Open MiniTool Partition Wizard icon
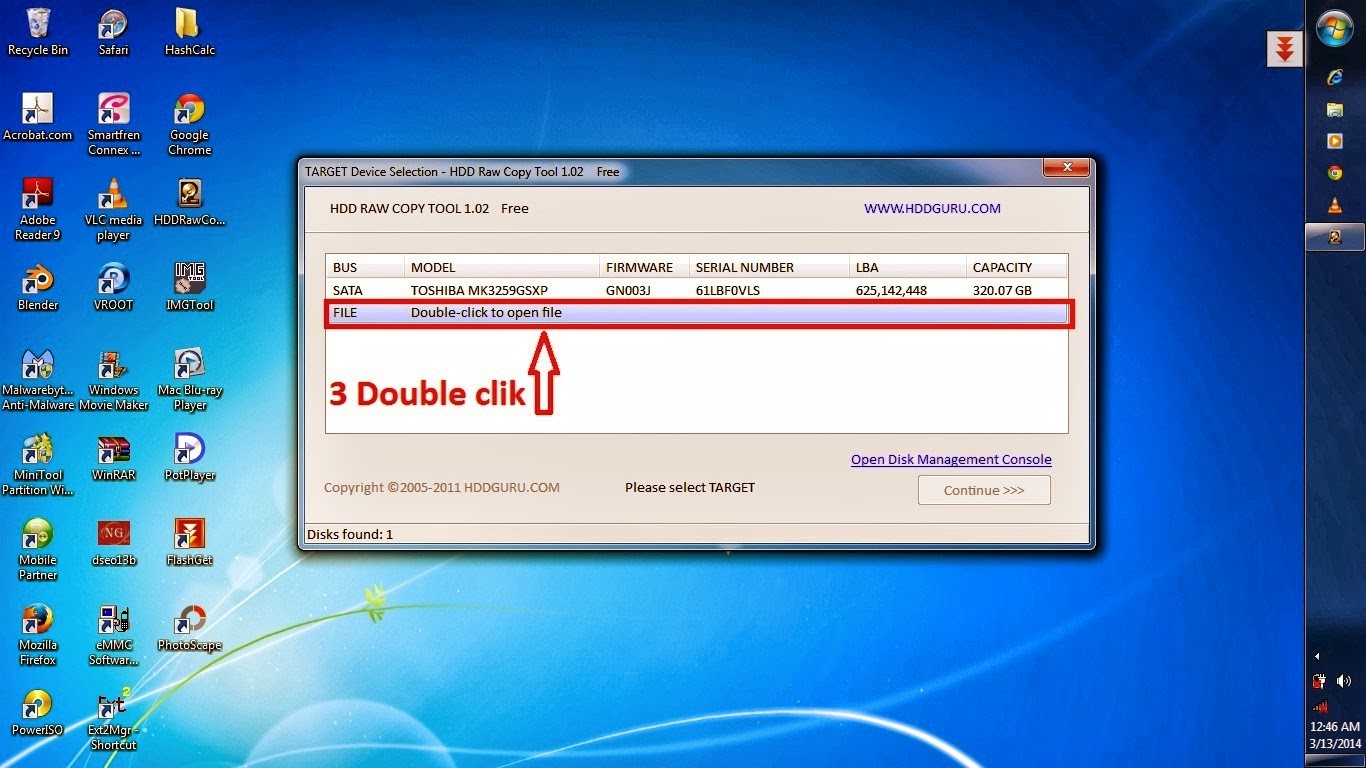This screenshot has width=1366, height=768. click(38, 464)
